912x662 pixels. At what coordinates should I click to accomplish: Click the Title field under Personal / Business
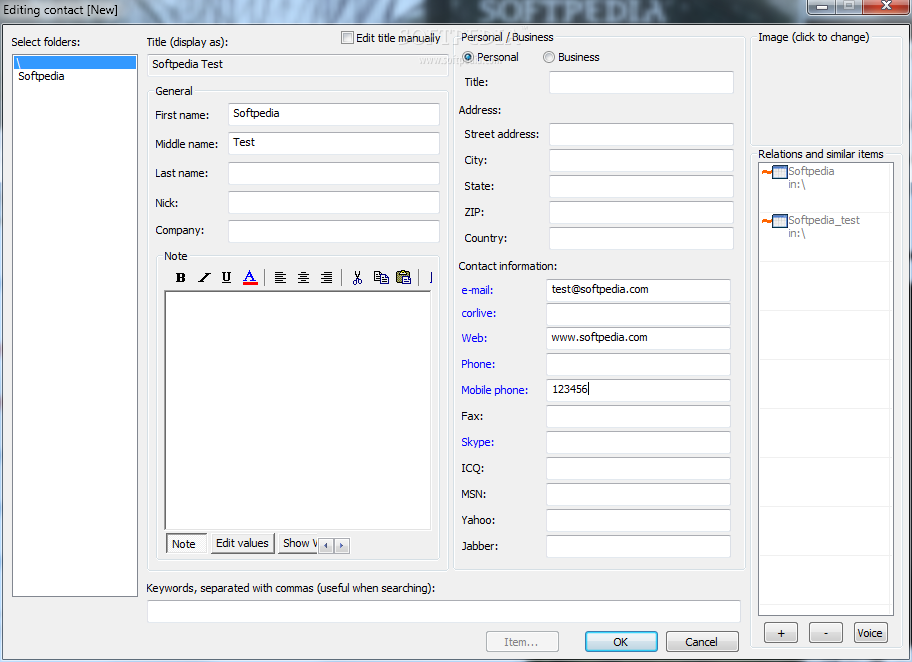[x=641, y=82]
